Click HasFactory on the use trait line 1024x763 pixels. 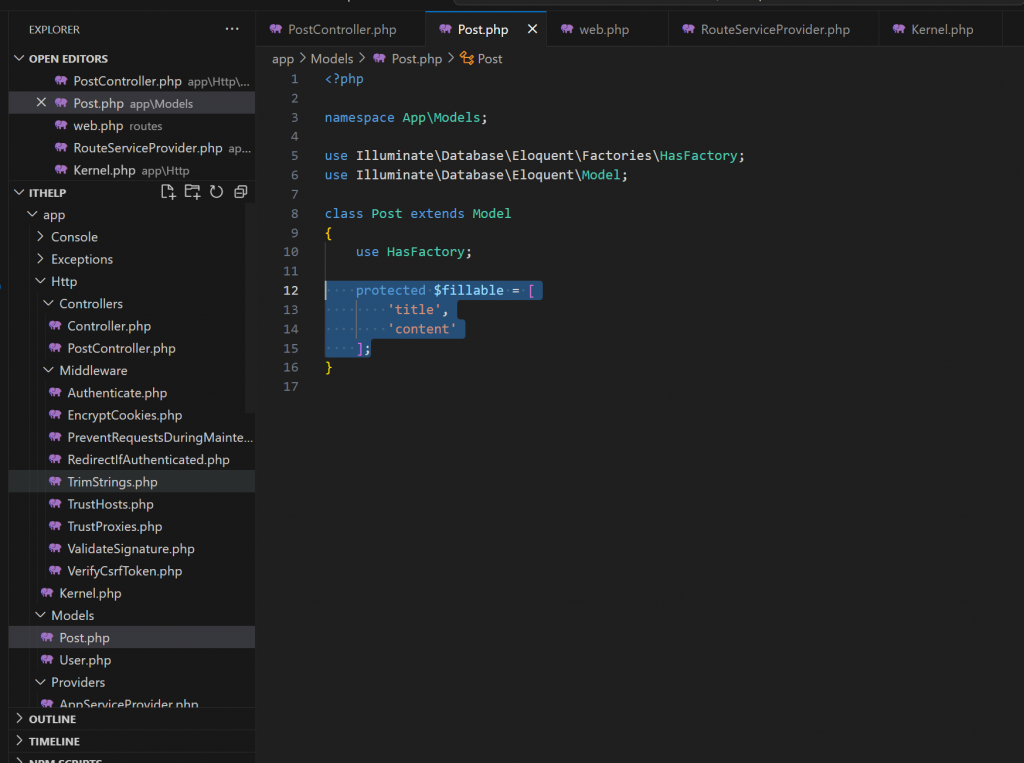[425, 252]
